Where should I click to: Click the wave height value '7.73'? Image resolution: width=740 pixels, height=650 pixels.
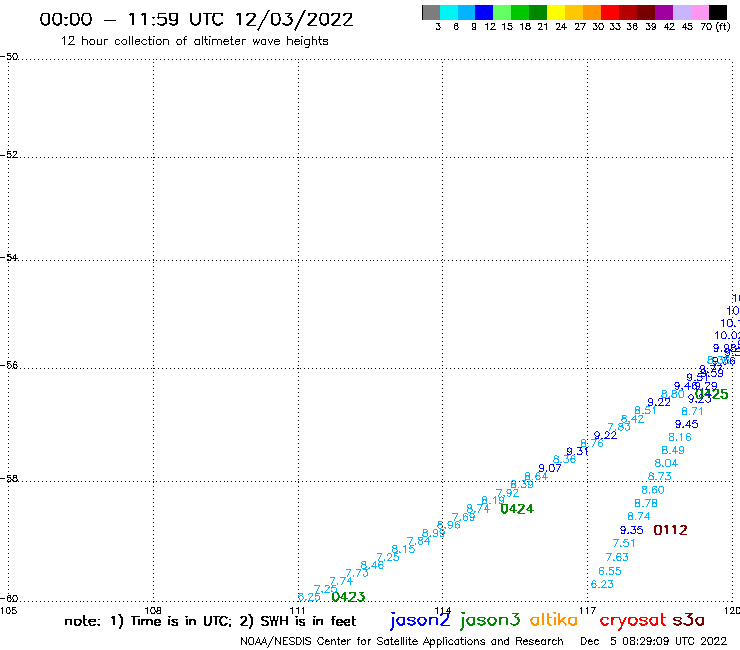pos(357,573)
